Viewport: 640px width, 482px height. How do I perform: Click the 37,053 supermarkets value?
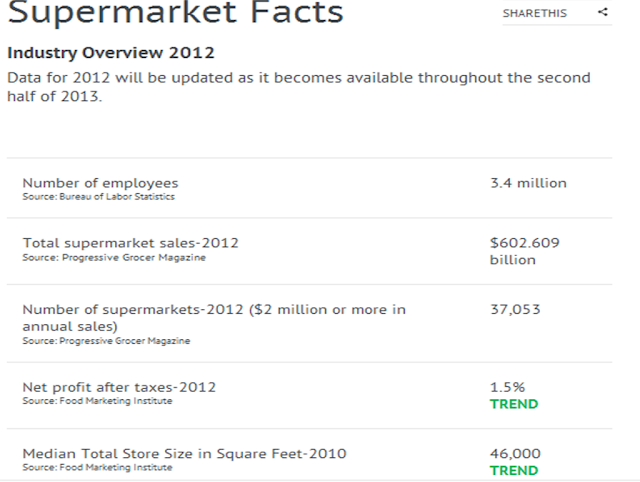[x=515, y=310]
